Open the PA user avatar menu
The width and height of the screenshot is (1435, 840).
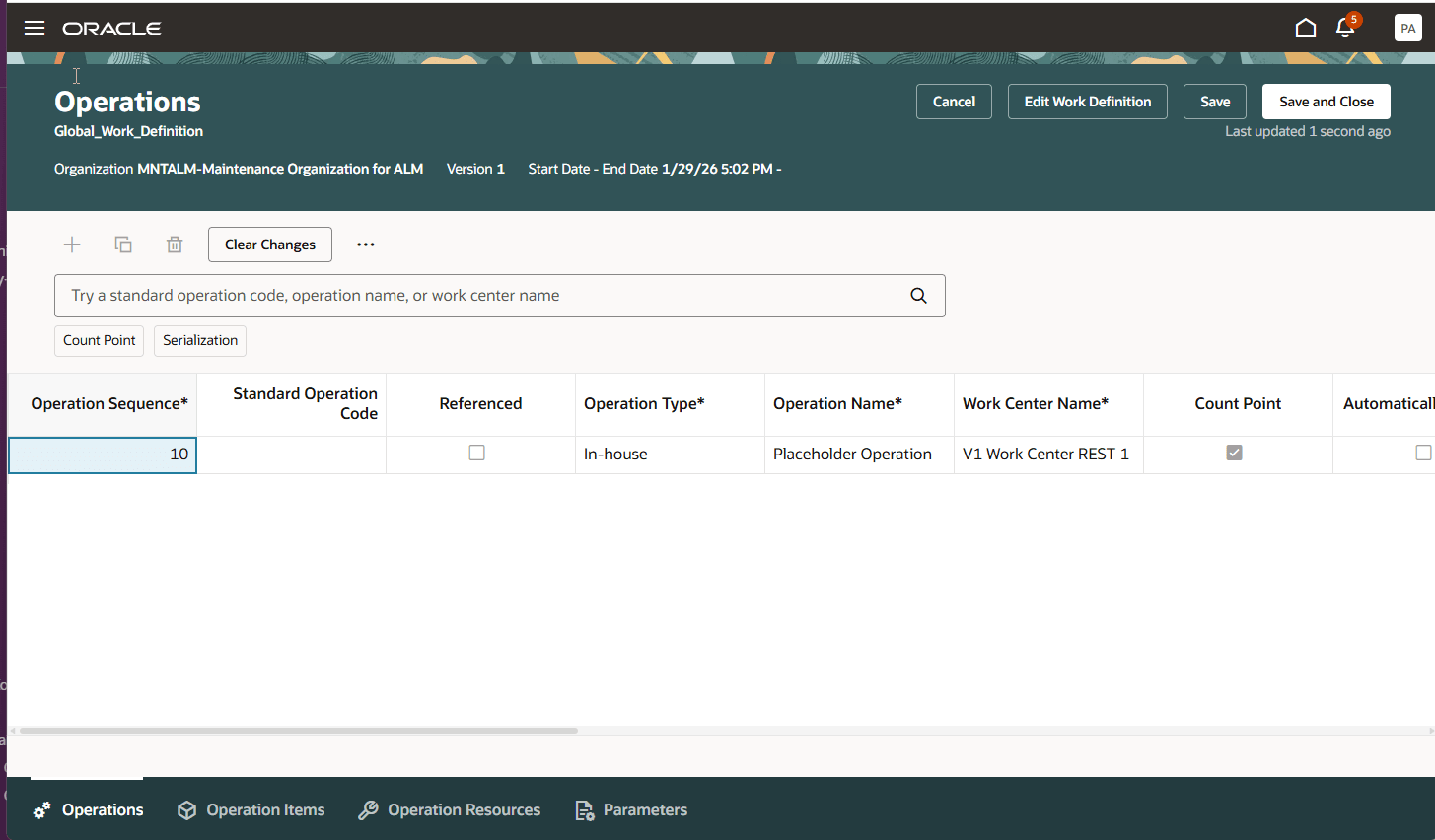pyautogui.click(x=1407, y=28)
